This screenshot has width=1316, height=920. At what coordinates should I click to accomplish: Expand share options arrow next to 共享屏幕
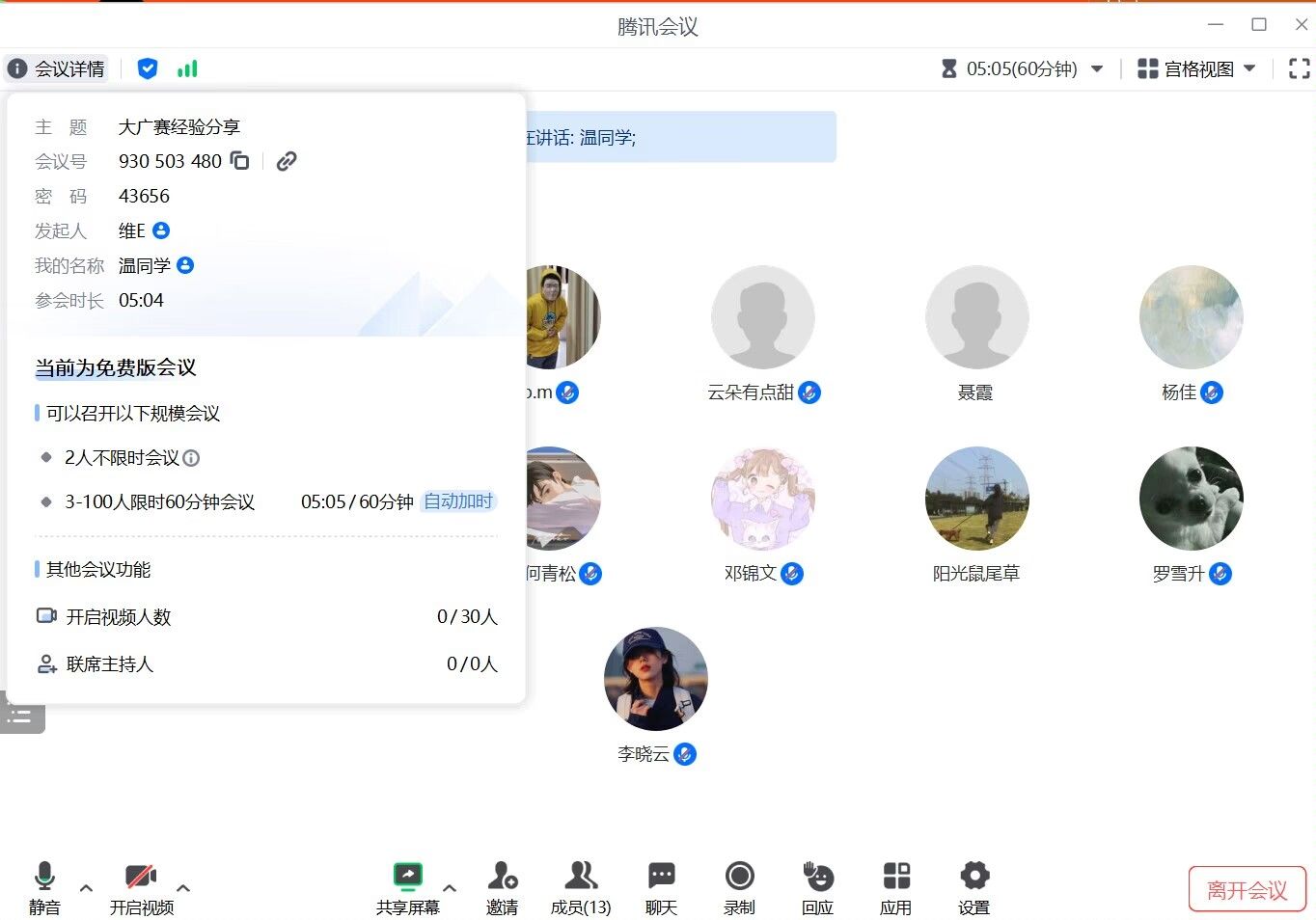450,888
